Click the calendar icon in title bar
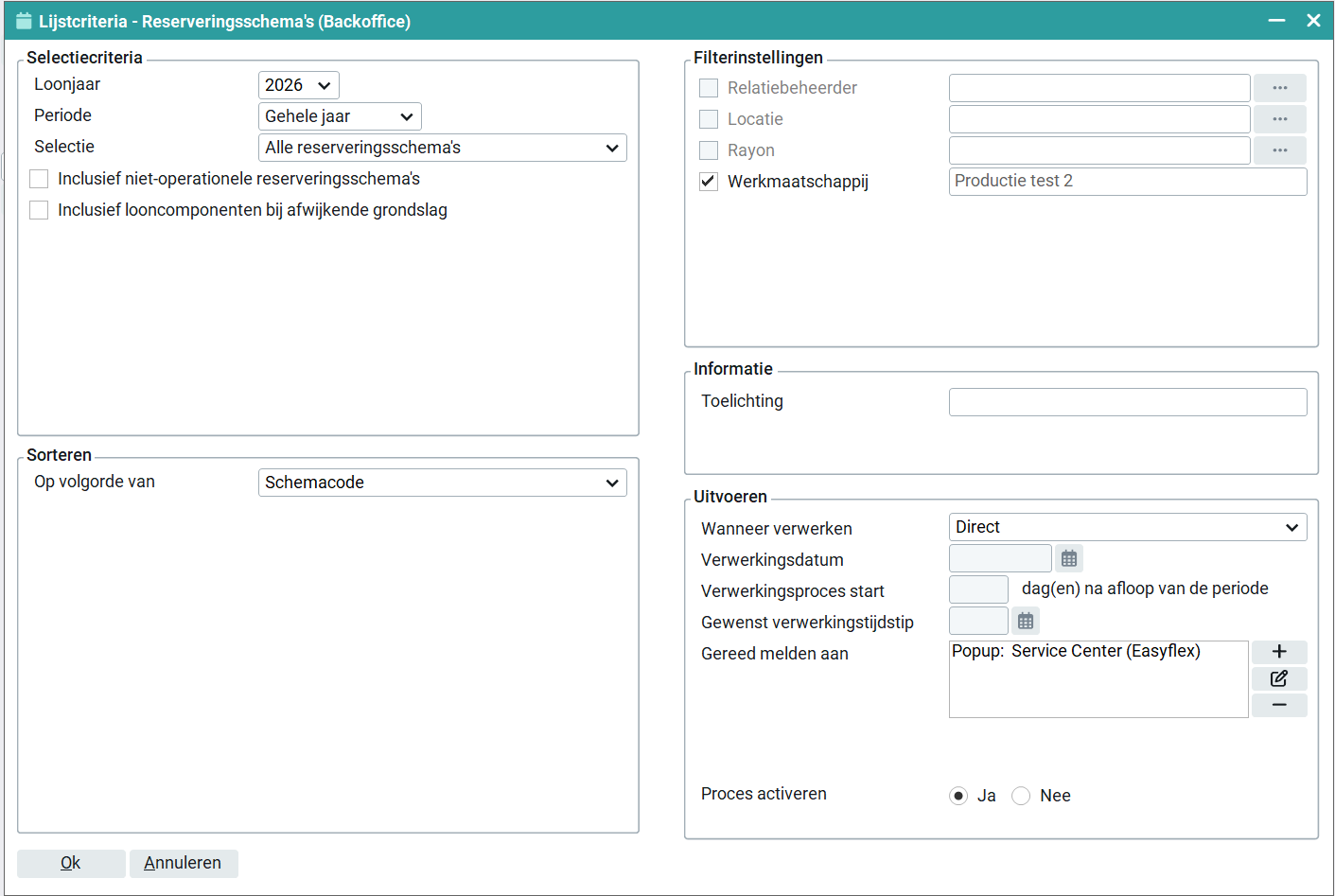The height and width of the screenshot is (896, 1335). click(25, 21)
